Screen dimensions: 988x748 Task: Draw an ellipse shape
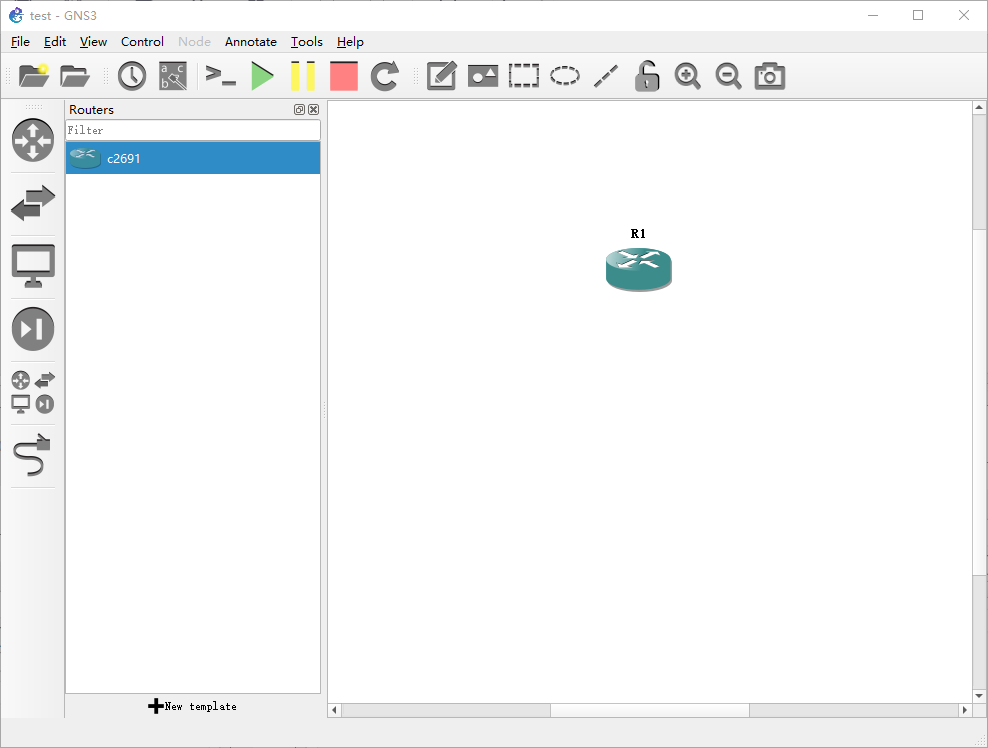click(x=565, y=76)
